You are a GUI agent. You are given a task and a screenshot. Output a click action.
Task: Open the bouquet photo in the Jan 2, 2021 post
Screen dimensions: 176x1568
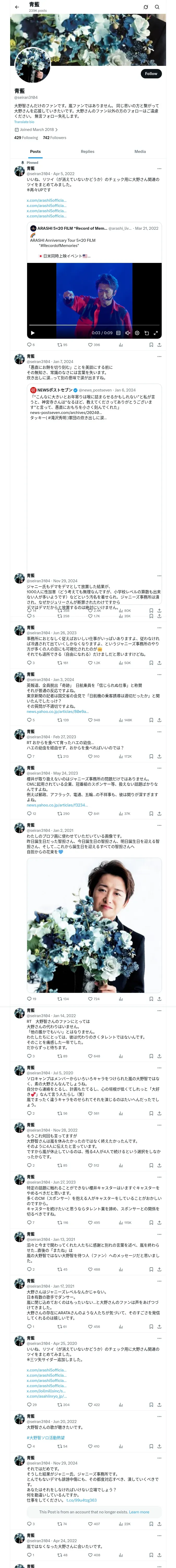coord(94,925)
